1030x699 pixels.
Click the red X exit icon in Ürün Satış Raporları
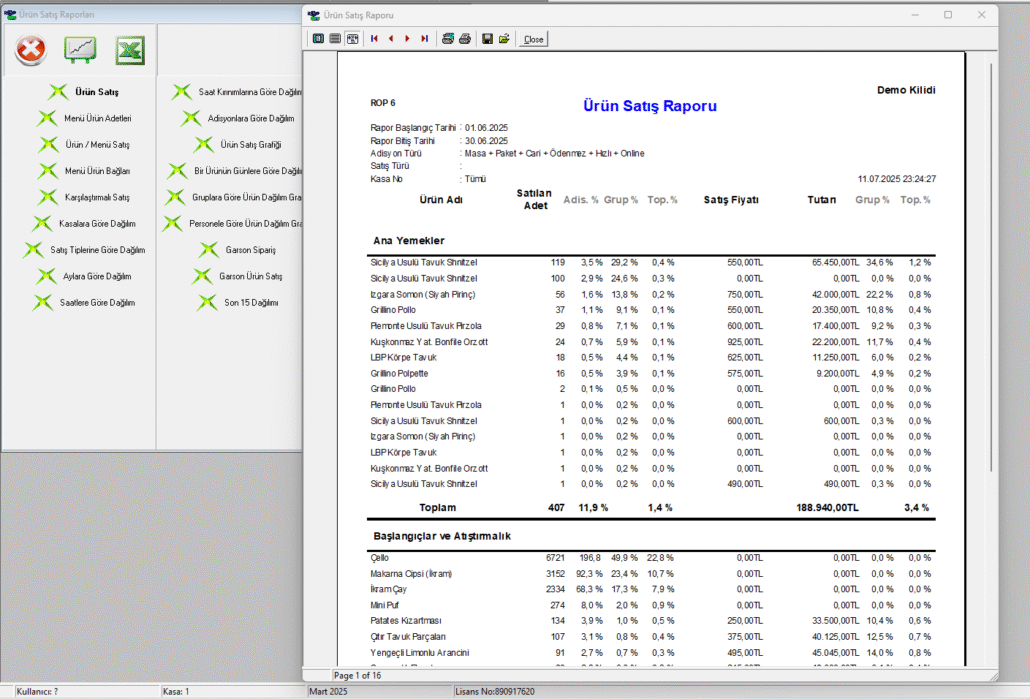(x=31, y=50)
